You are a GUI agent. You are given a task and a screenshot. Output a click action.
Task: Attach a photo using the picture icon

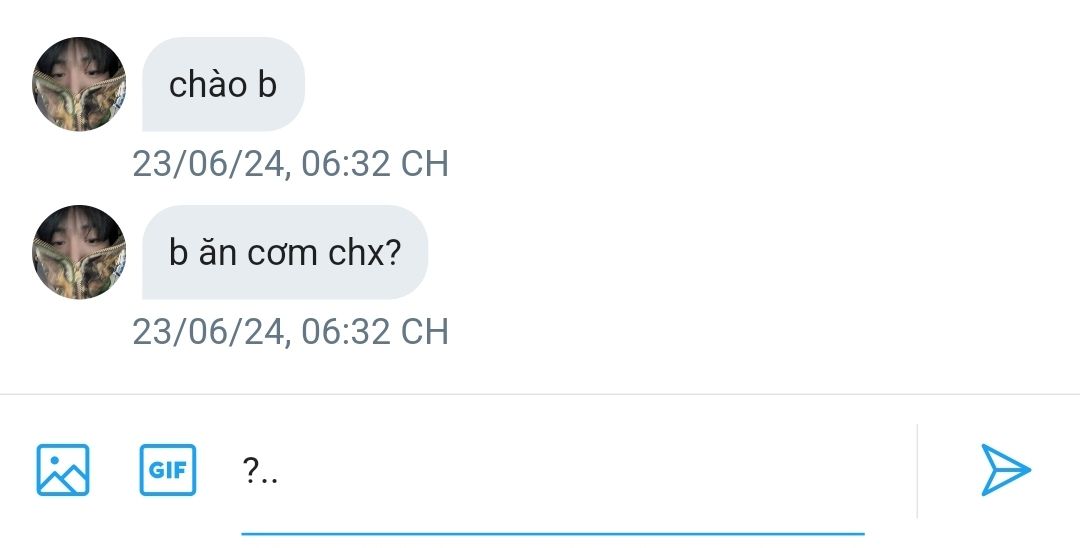pos(63,470)
